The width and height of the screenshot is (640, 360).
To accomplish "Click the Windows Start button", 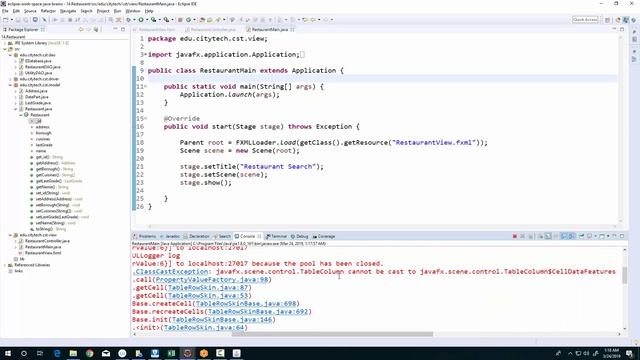I will click(8, 353).
